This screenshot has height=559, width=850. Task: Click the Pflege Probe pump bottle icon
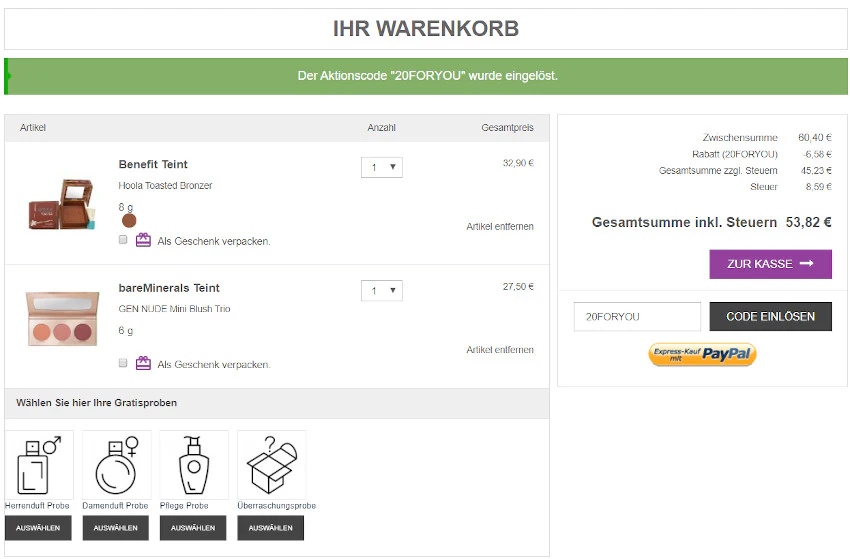click(x=194, y=465)
